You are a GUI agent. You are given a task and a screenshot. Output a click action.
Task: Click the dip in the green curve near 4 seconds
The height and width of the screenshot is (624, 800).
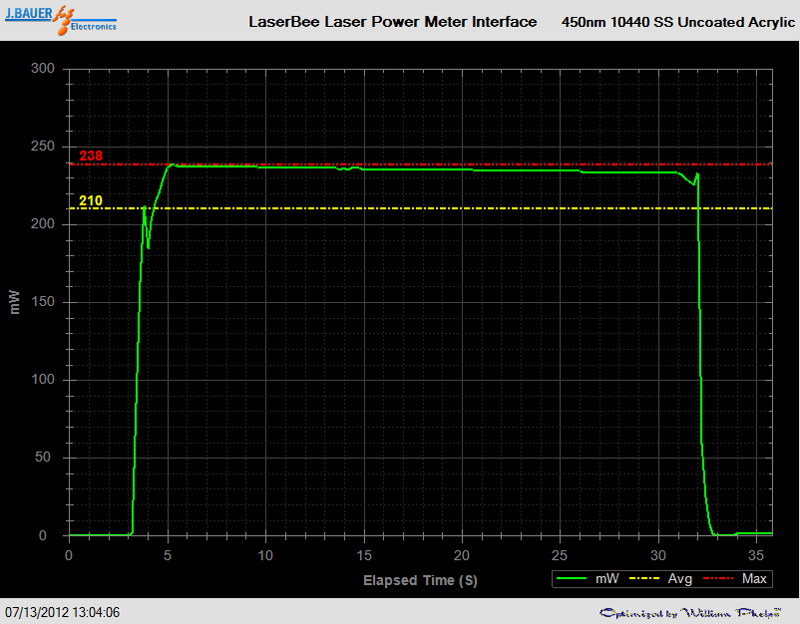click(148, 247)
